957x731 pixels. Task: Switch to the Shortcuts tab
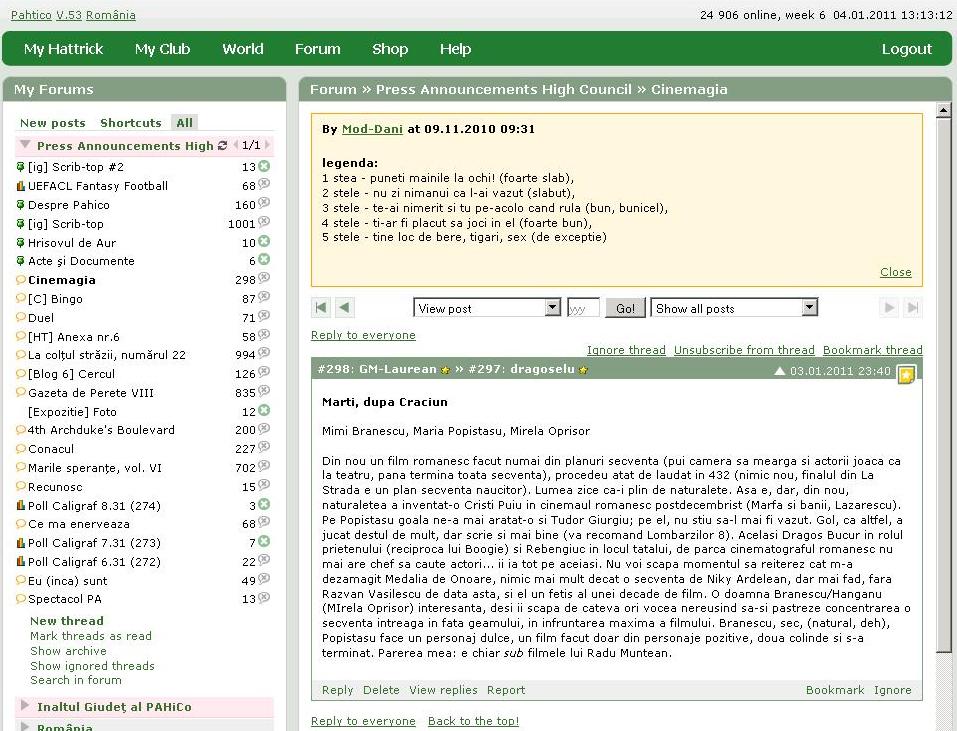[130, 123]
